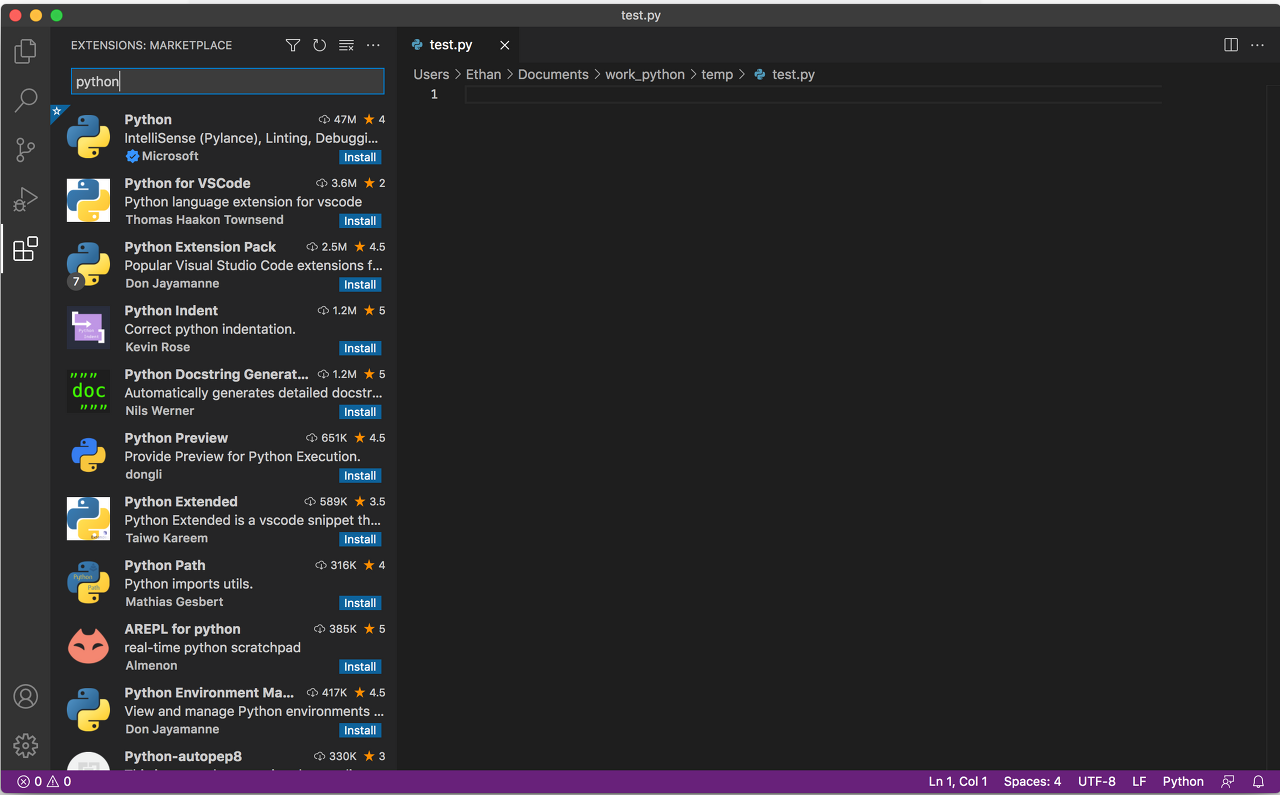The height and width of the screenshot is (795, 1280).
Task: Select Python language mode in status bar
Action: (1183, 782)
